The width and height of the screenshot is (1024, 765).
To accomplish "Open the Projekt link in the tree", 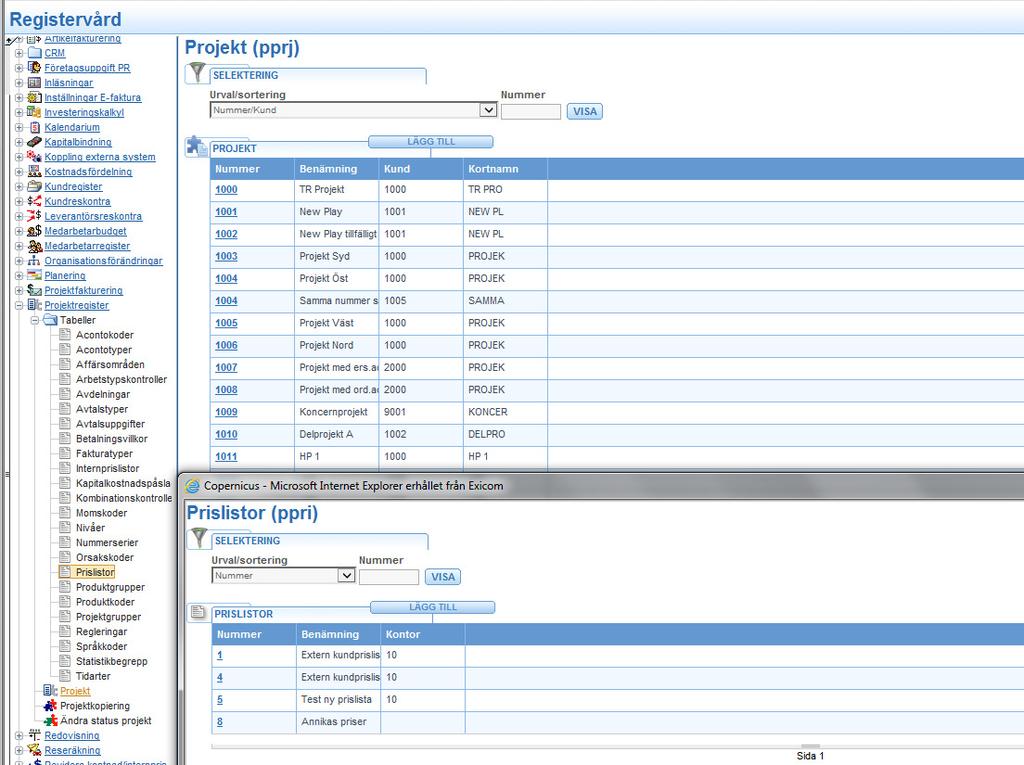I will click(x=75, y=691).
